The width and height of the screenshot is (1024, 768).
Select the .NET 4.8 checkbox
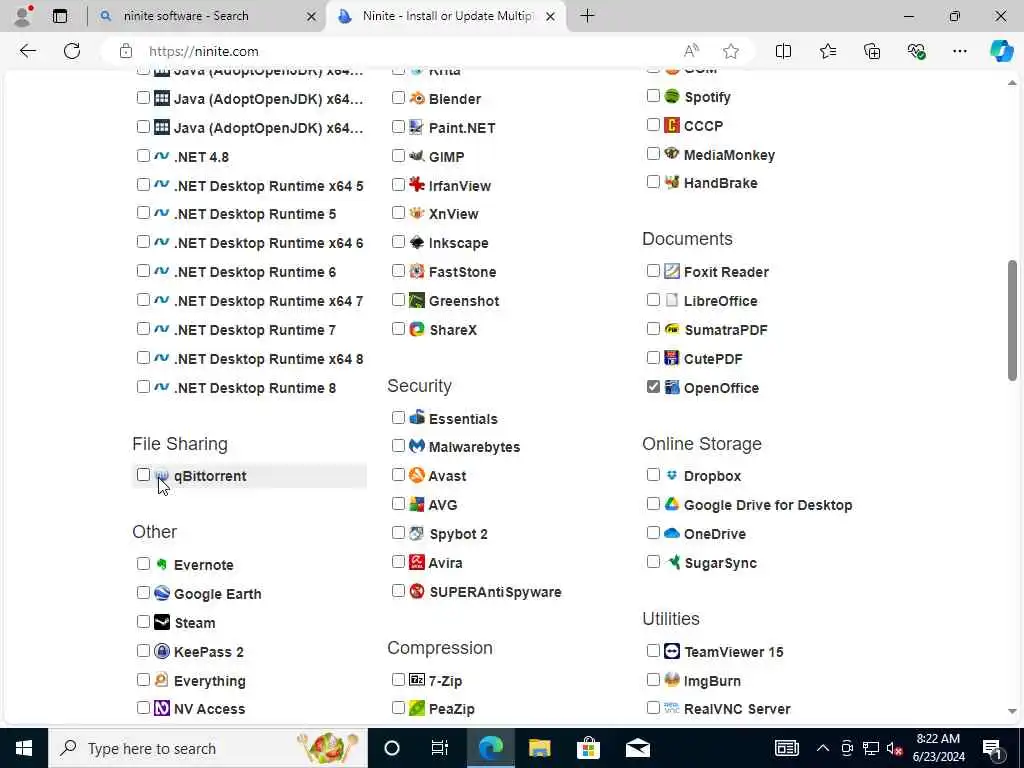tap(144, 155)
